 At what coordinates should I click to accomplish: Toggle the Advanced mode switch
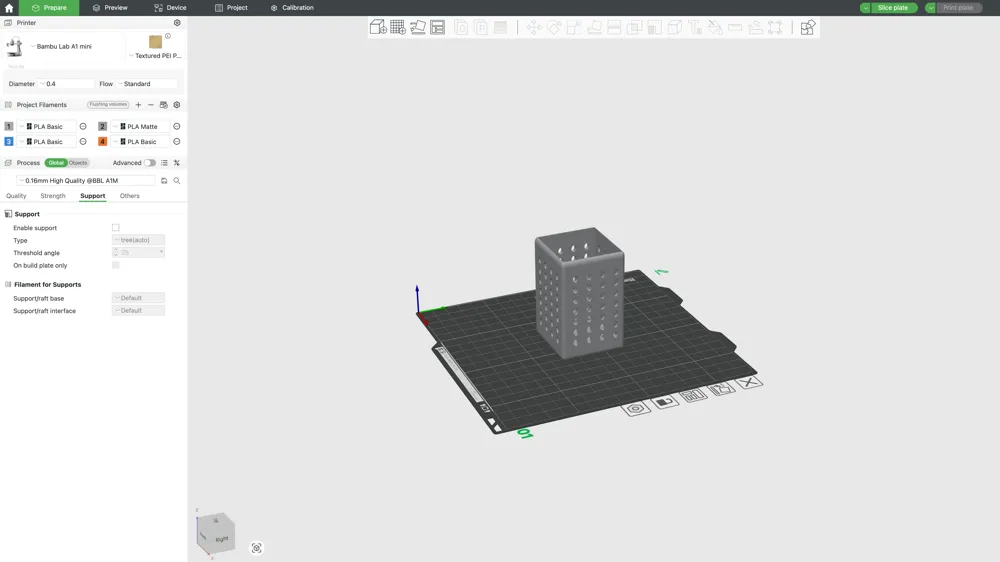point(150,163)
